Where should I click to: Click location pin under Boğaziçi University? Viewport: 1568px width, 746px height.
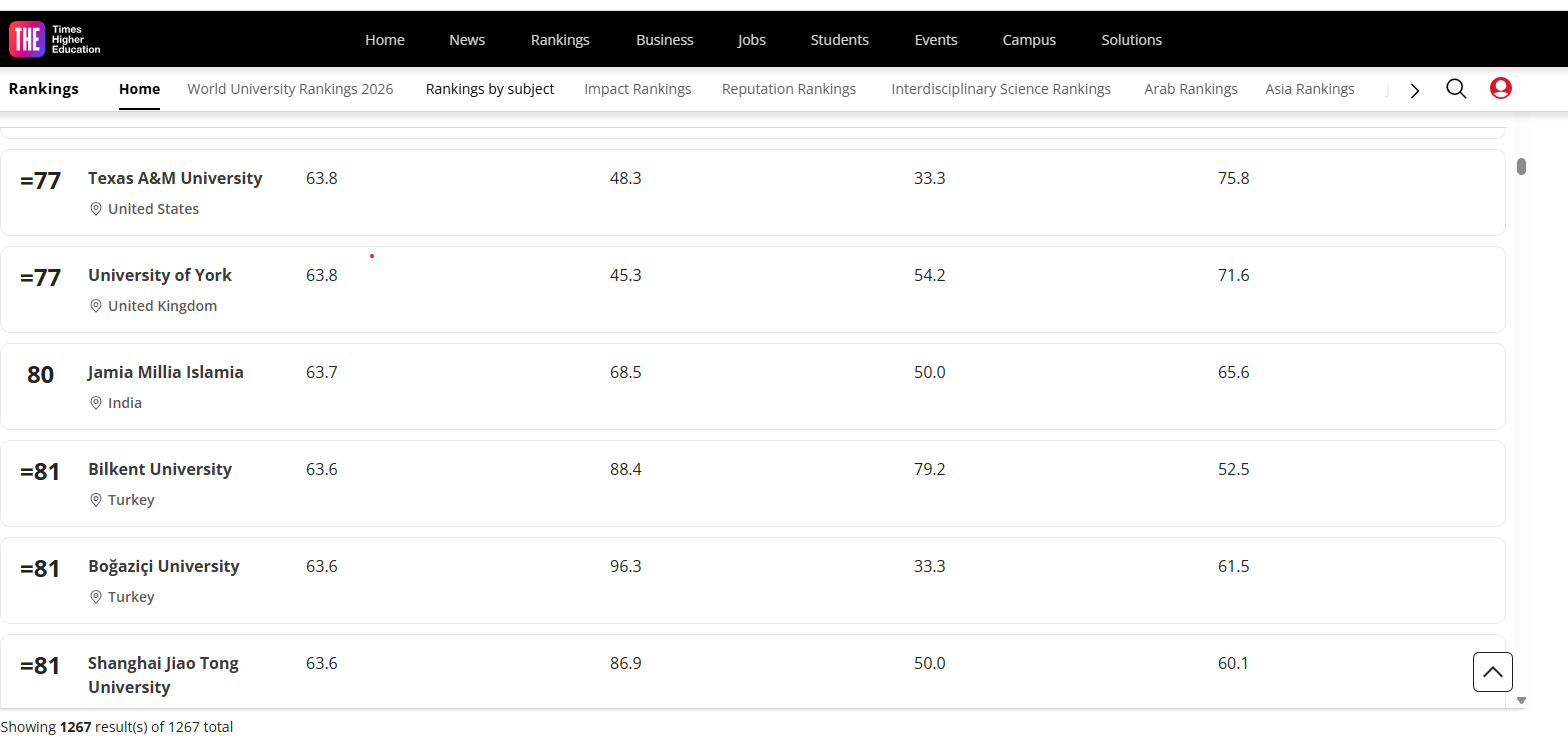click(x=96, y=597)
